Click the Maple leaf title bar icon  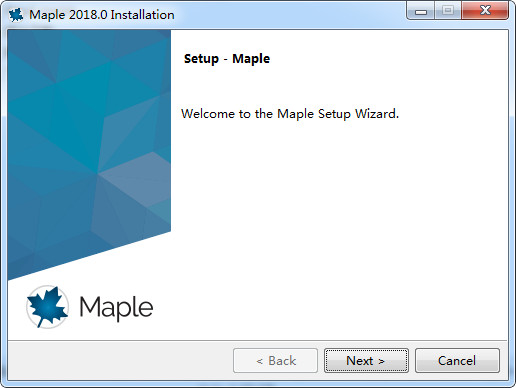[x=16, y=15]
